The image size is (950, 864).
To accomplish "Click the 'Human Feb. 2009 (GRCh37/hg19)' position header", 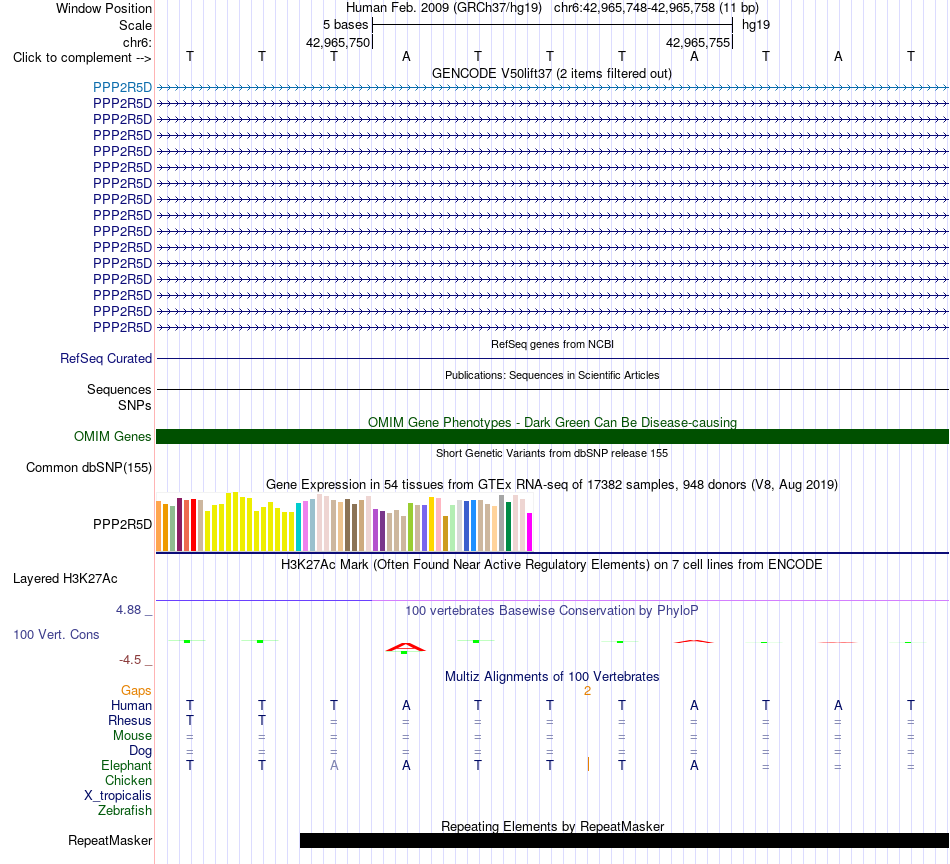I will tap(443, 8).
